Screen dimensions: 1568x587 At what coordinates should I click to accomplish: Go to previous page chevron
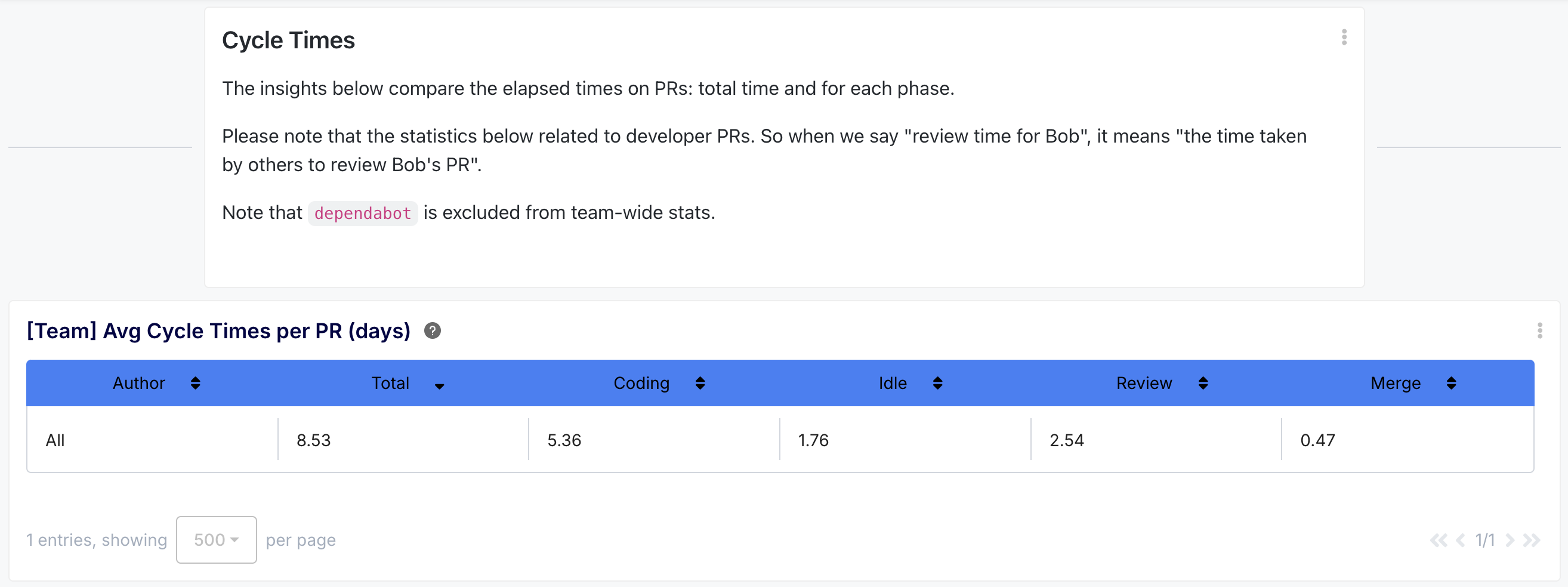click(x=1460, y=540)
